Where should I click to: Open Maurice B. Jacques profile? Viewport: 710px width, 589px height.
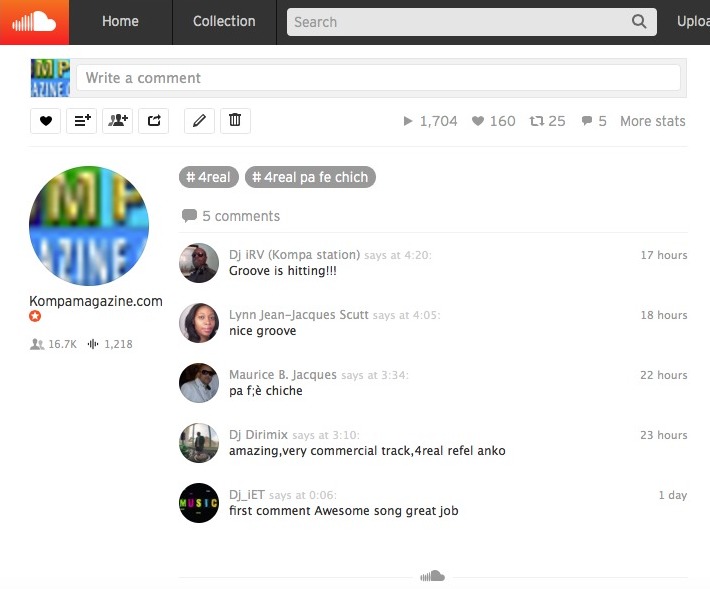pyautogui.click(x=283, y=375)
